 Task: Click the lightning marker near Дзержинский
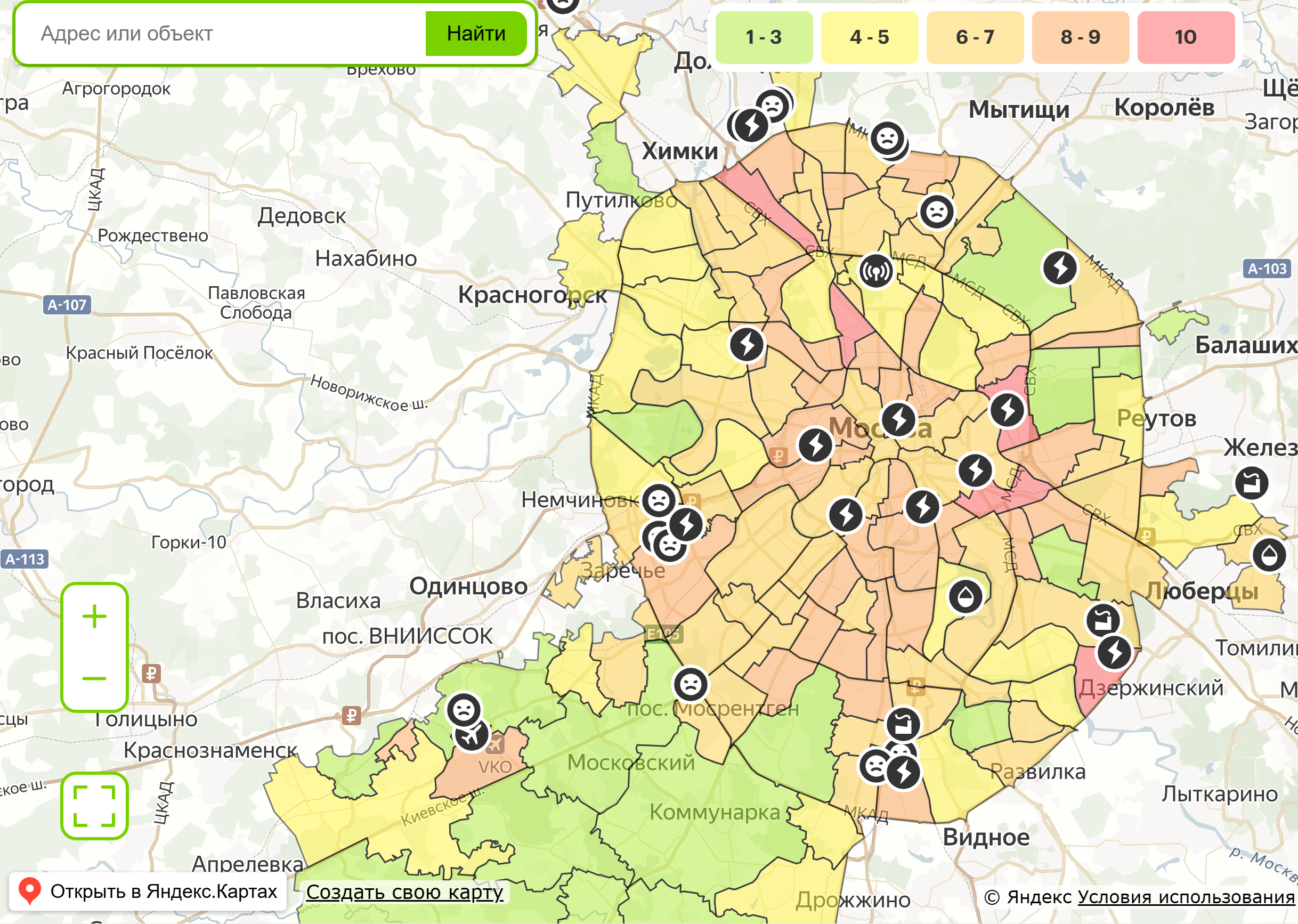click(x=1114, y=652)
